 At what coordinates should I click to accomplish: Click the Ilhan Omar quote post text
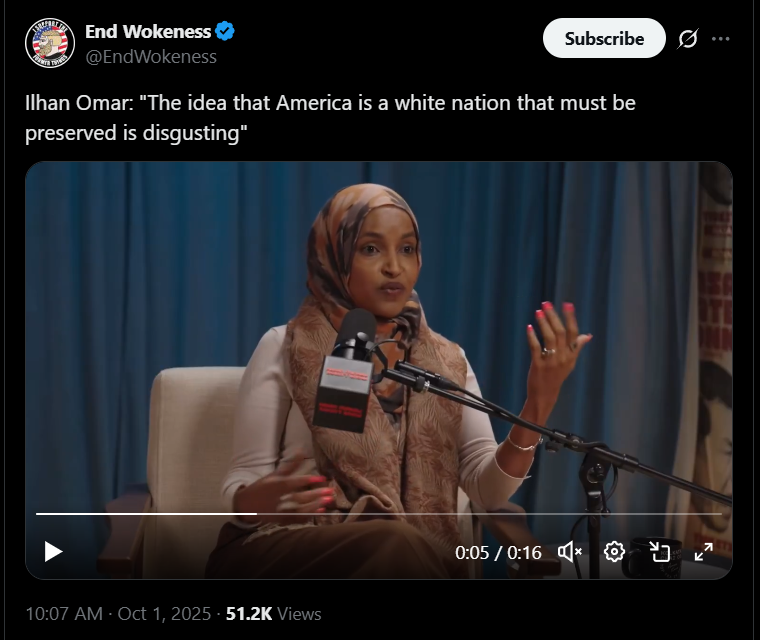330,118
